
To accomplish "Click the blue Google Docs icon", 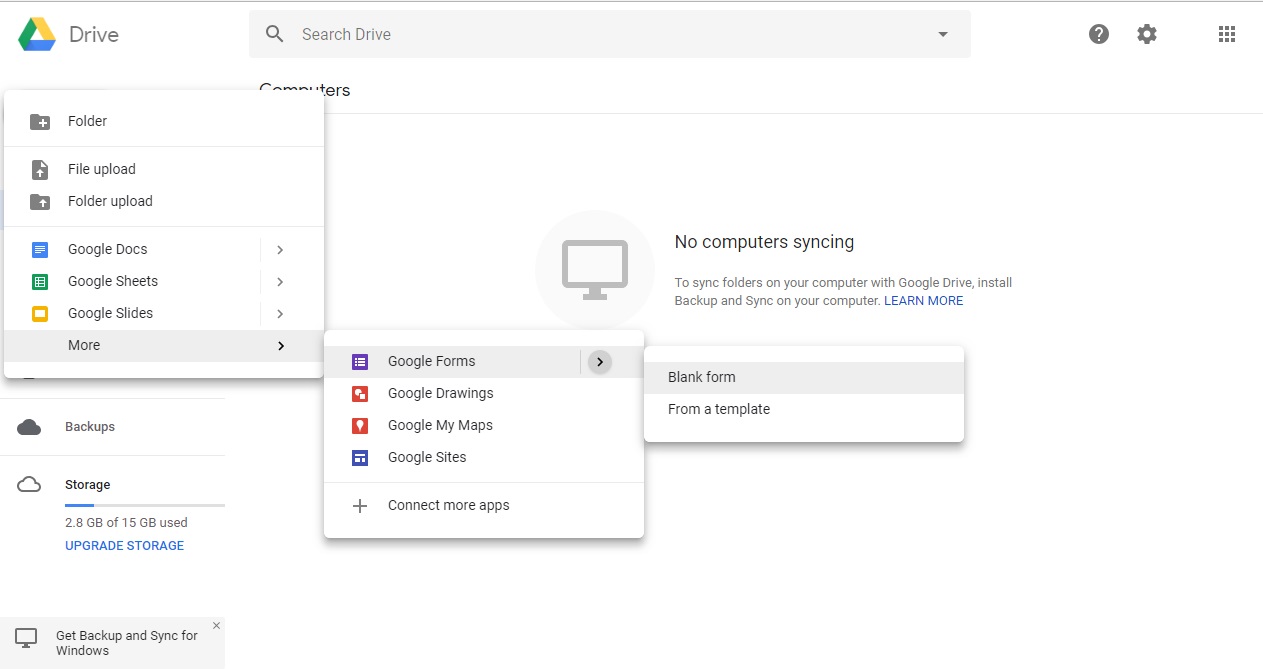I will 40,249.
